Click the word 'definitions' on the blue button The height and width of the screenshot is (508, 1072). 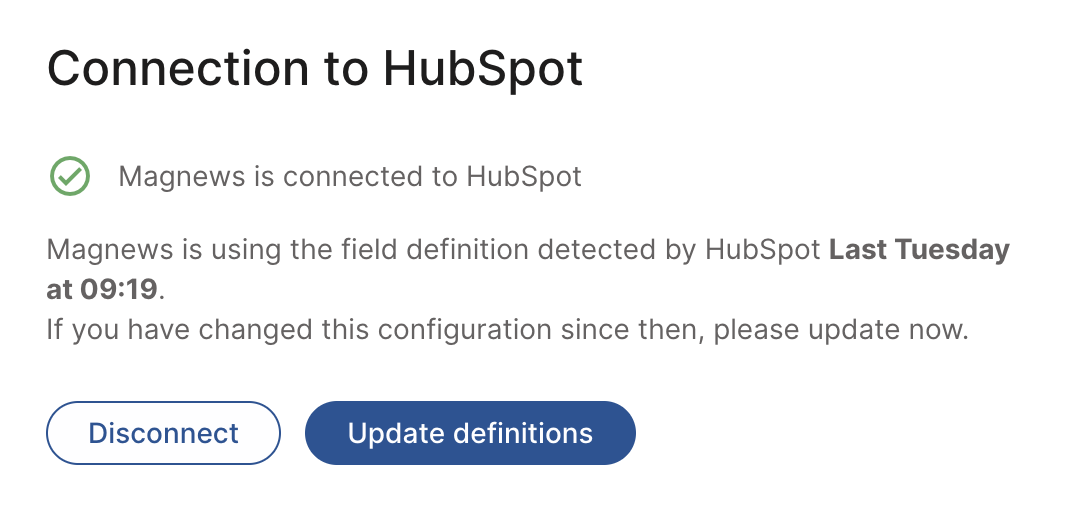[523, 433]
